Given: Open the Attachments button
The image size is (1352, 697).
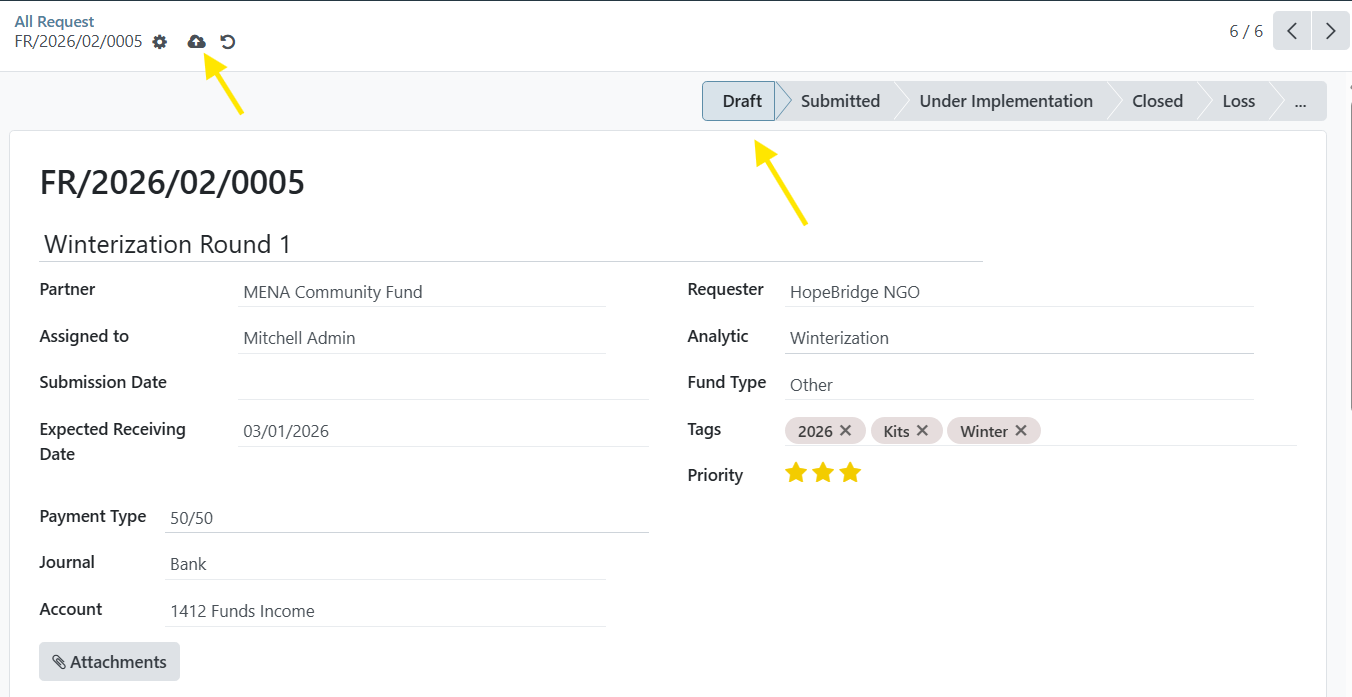Looking at the screenshot, I should [109, 662].
